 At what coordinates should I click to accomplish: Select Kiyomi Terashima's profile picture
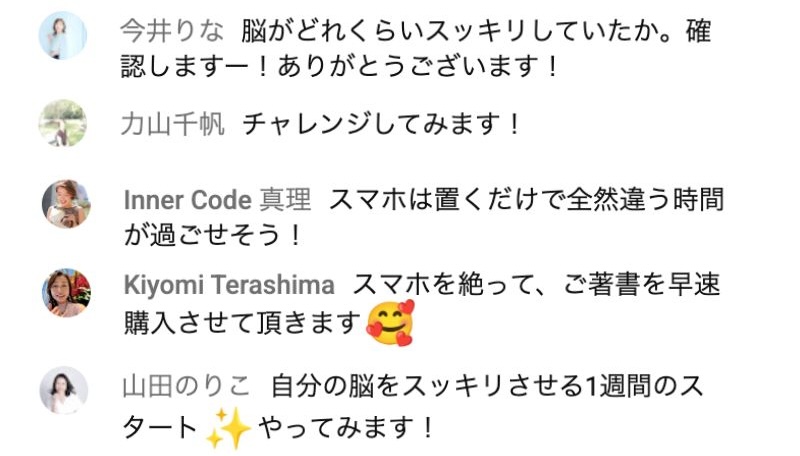tap(66, 293)
